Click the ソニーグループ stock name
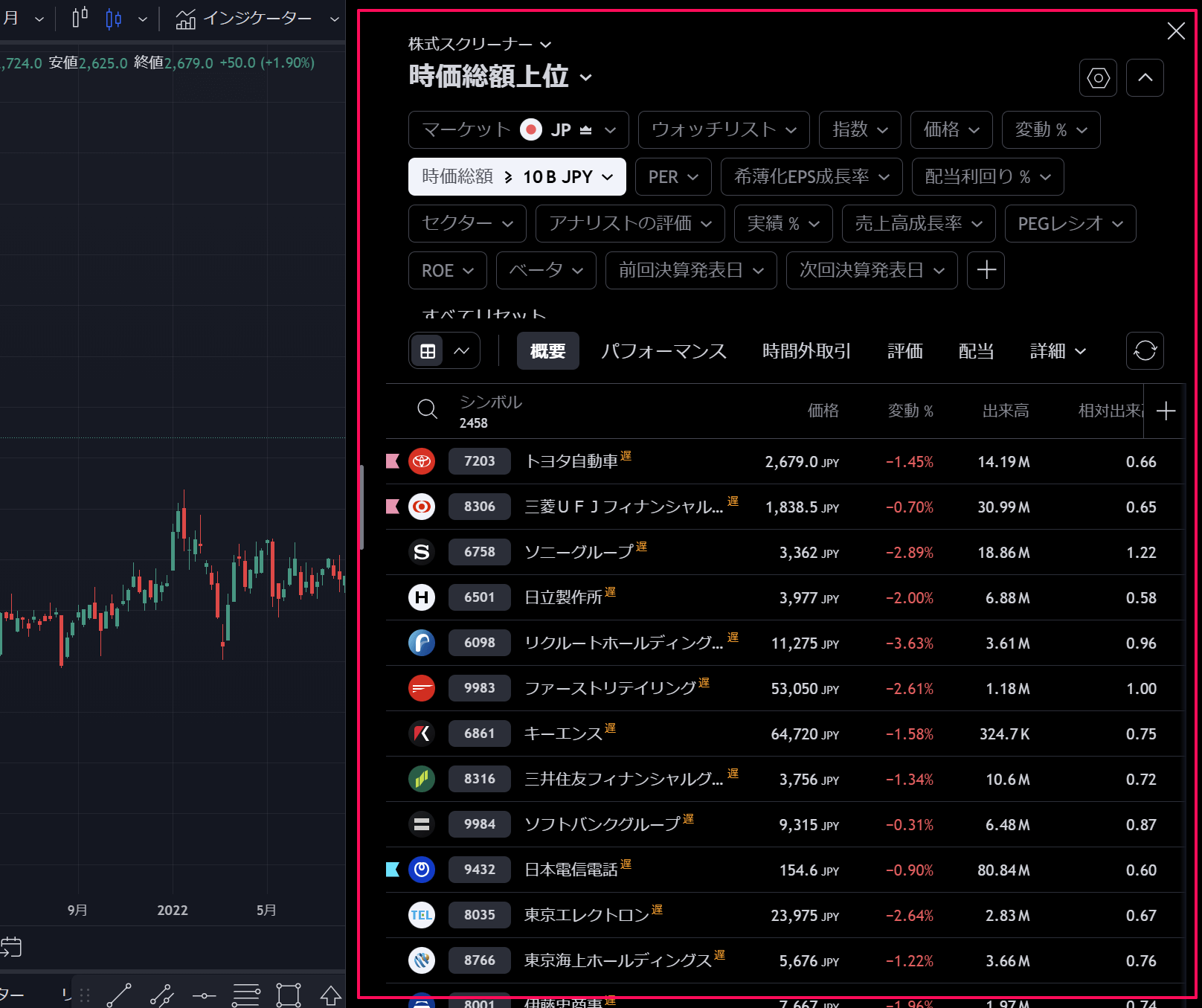The image size is (1202, 1008). [x=579, y=552]
